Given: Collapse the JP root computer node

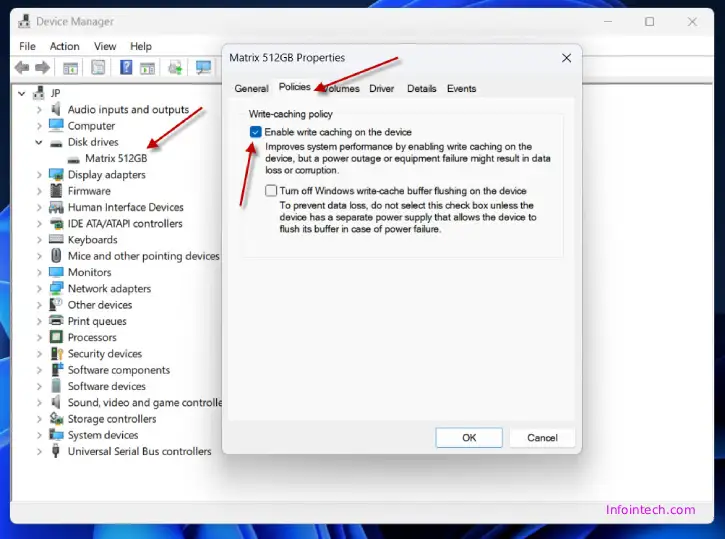Looking at the screenshot, I should 21,93.
